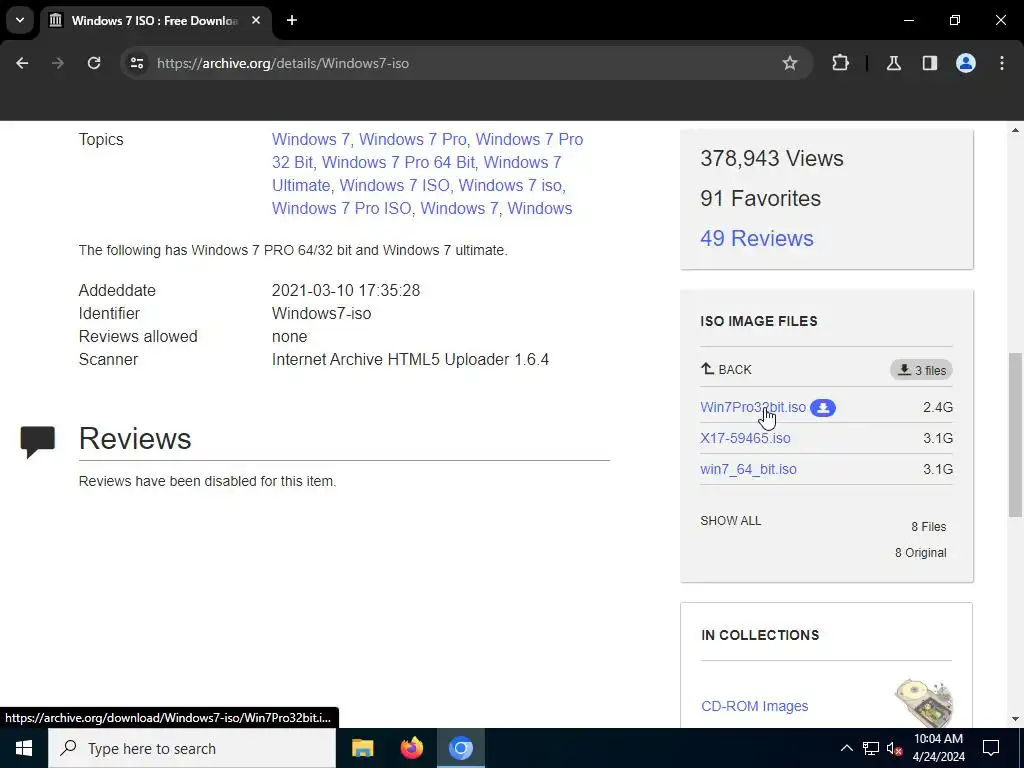Open the tab search dropdown arrow

tap(20, 20)
